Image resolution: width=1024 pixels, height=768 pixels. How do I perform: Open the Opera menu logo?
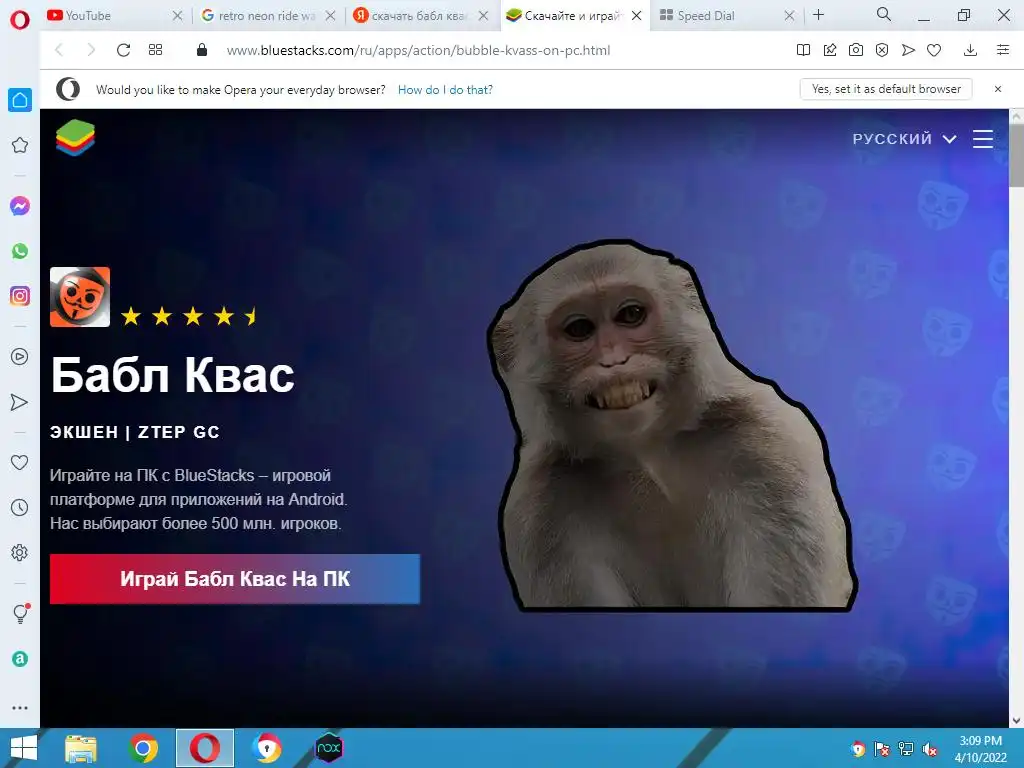(x=20, y=19)
